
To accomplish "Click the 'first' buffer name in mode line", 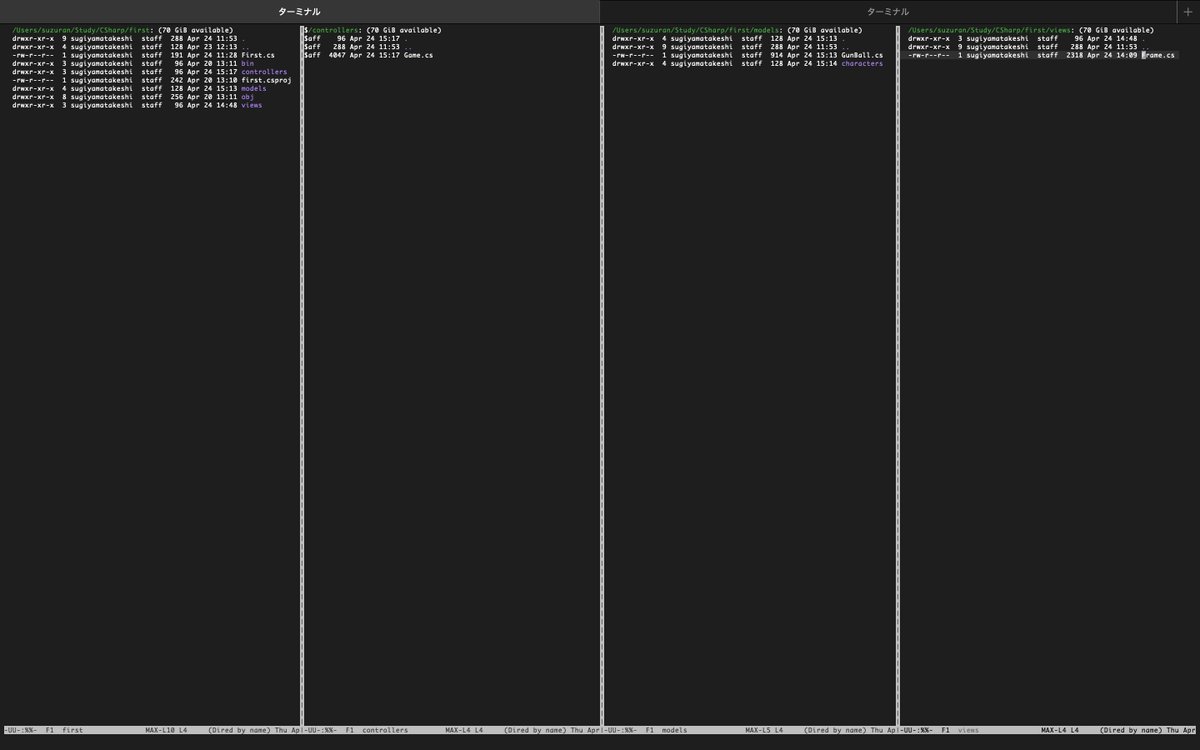I will click(72, 730).
